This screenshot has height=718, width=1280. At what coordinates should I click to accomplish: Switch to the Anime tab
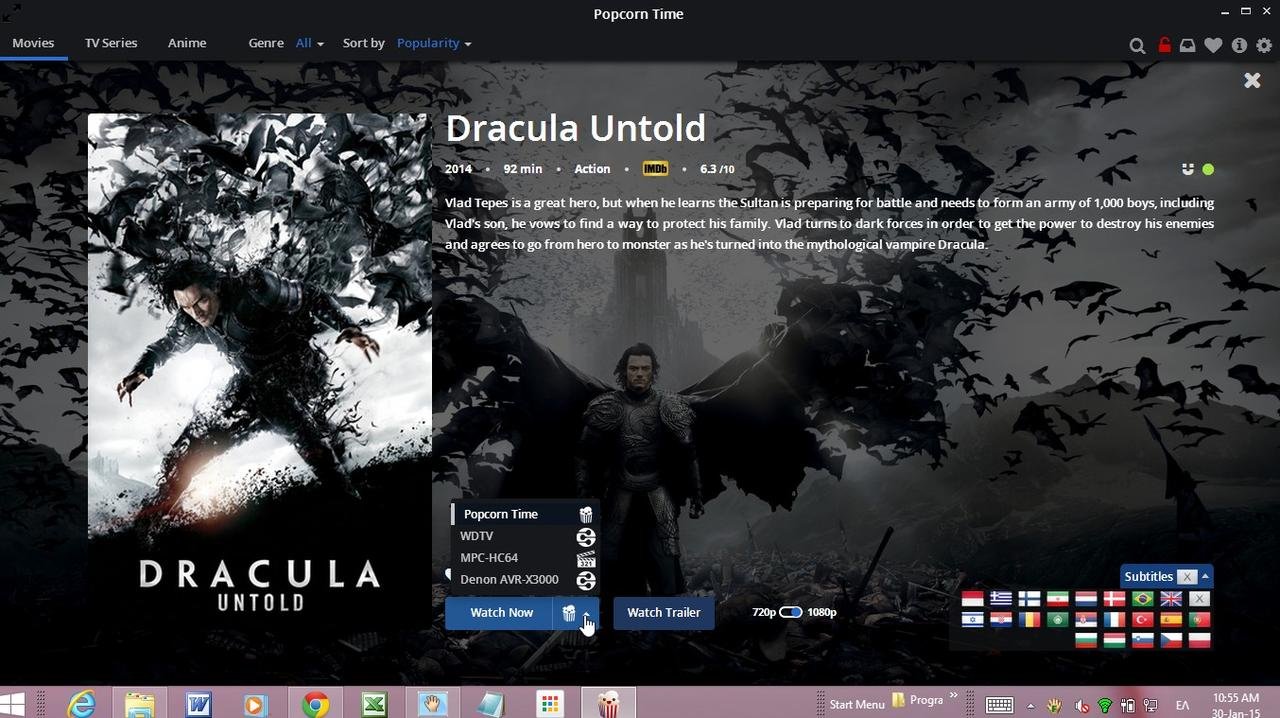(187, 43)
